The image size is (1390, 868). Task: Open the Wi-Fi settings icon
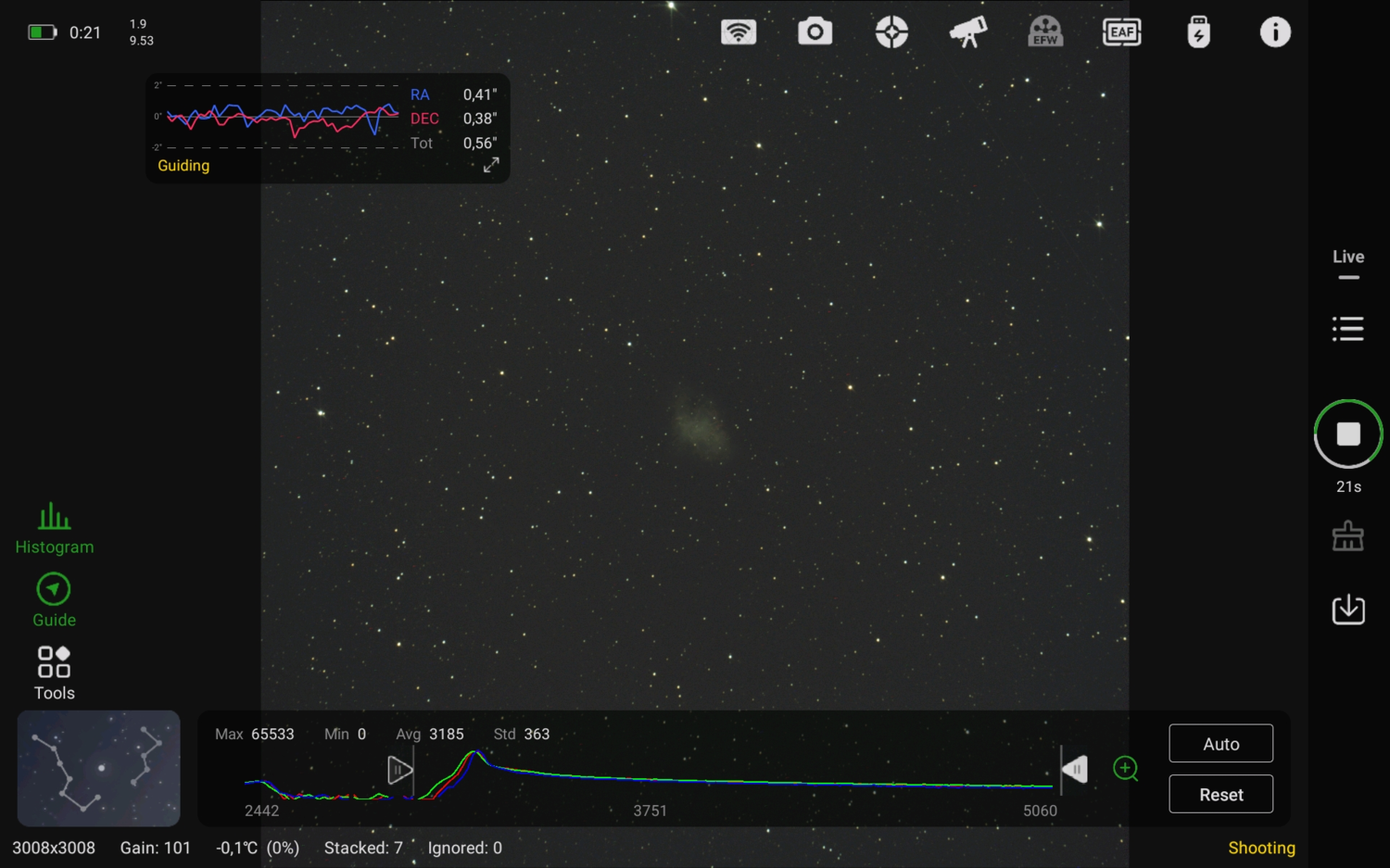739,32
